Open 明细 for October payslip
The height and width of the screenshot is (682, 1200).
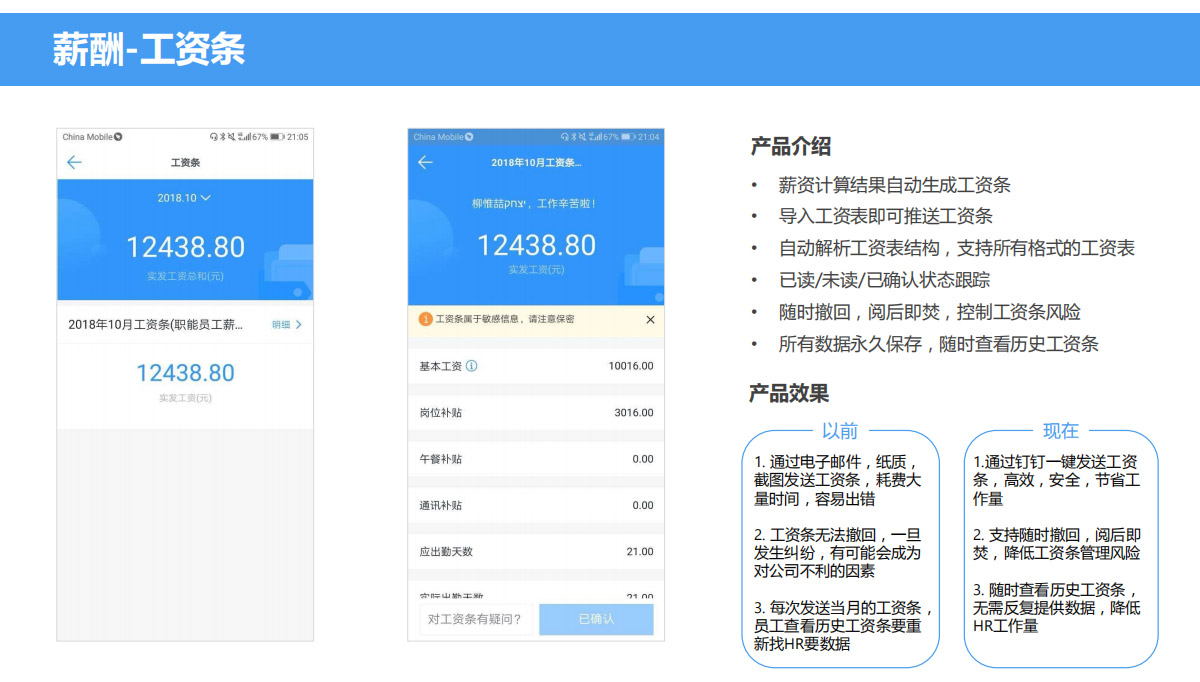point(281,325)
